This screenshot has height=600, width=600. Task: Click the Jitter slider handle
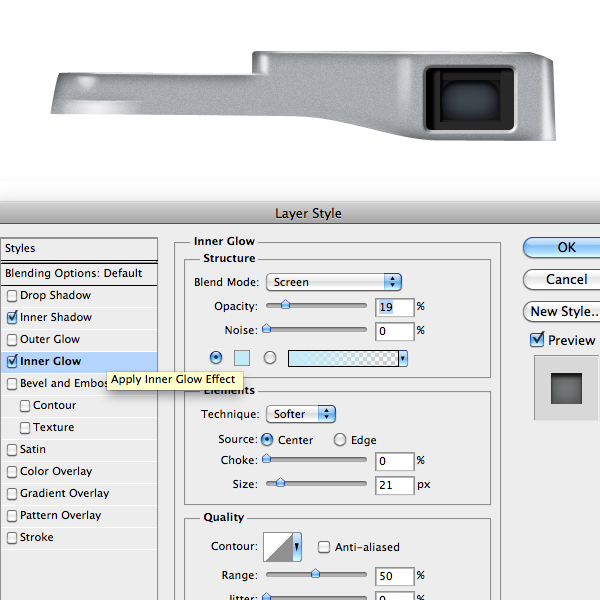[x=267, y=596]
